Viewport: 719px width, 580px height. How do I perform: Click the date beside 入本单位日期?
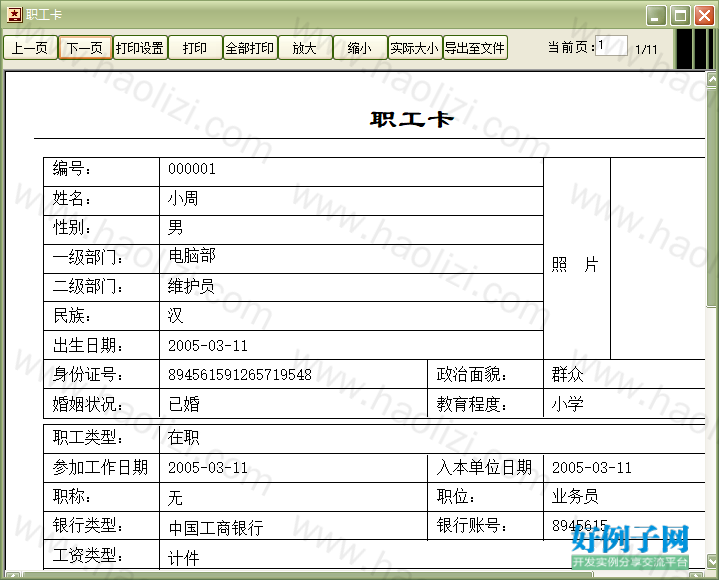(592, 468)
